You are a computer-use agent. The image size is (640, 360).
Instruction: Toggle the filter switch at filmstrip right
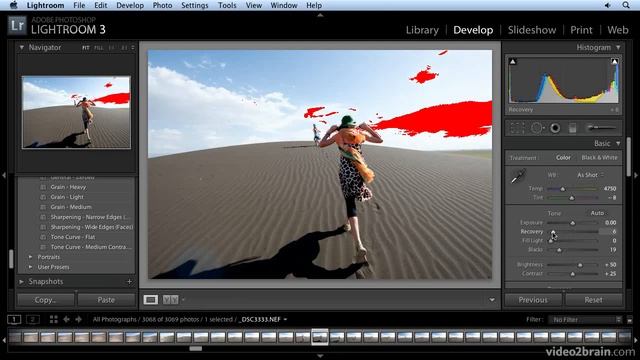pyautogui.click(x=629, y=320)
